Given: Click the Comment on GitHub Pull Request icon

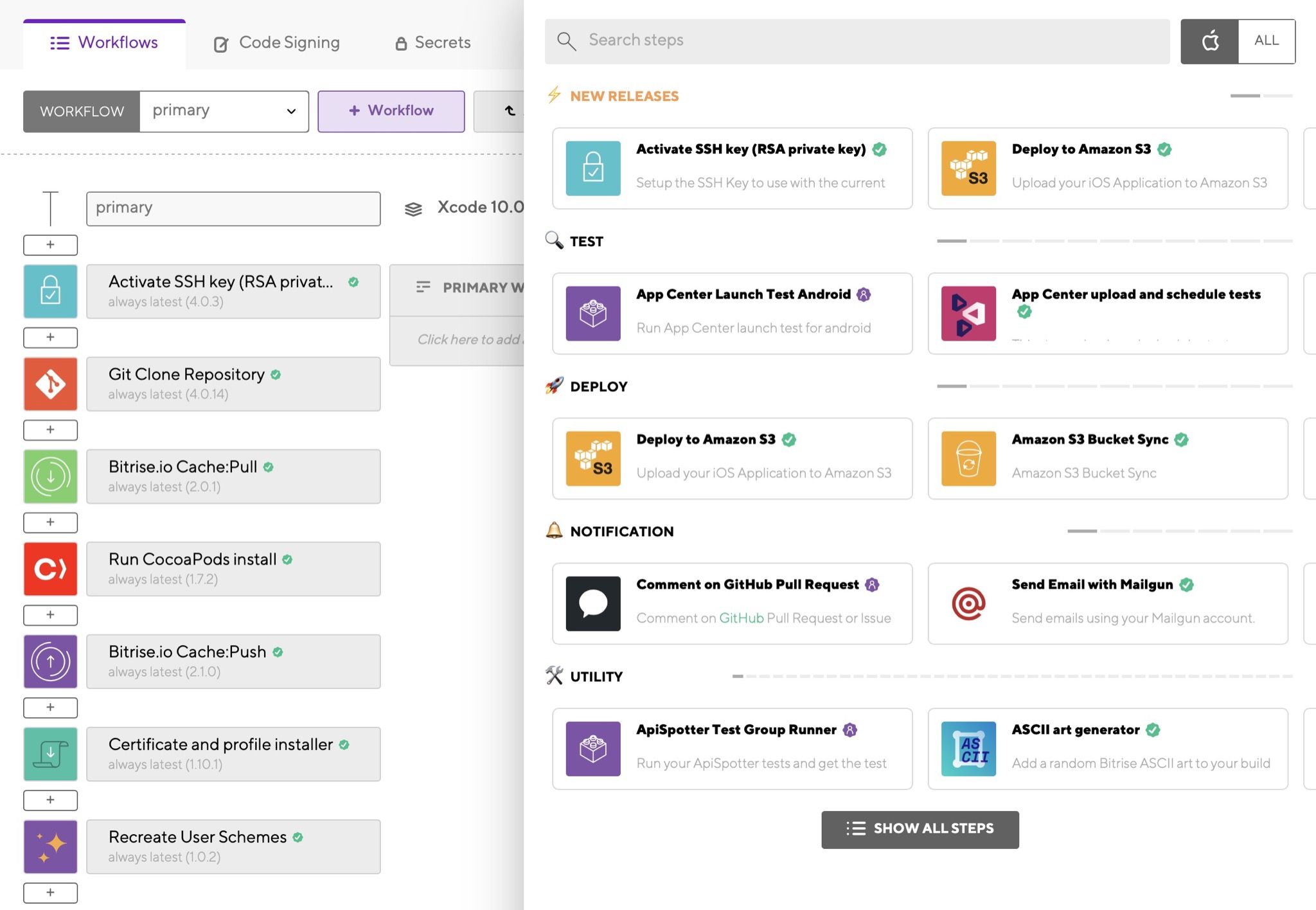Looking at the screenshot, I should (x=593, y=603).
